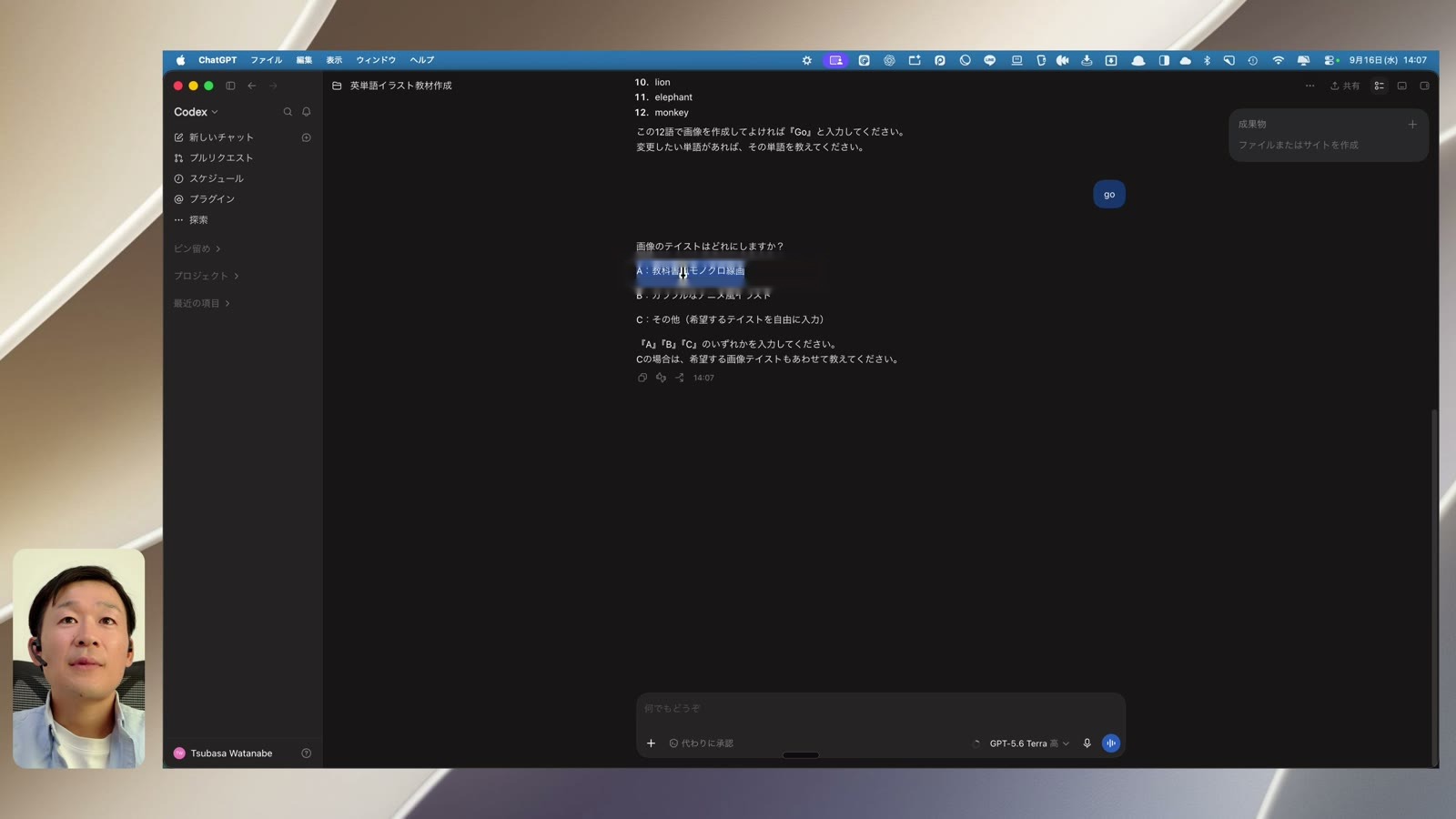Open the GPT-5.6 Terra model dropdown
The width and height of the screenshot is (1456, 819).
1029,743
